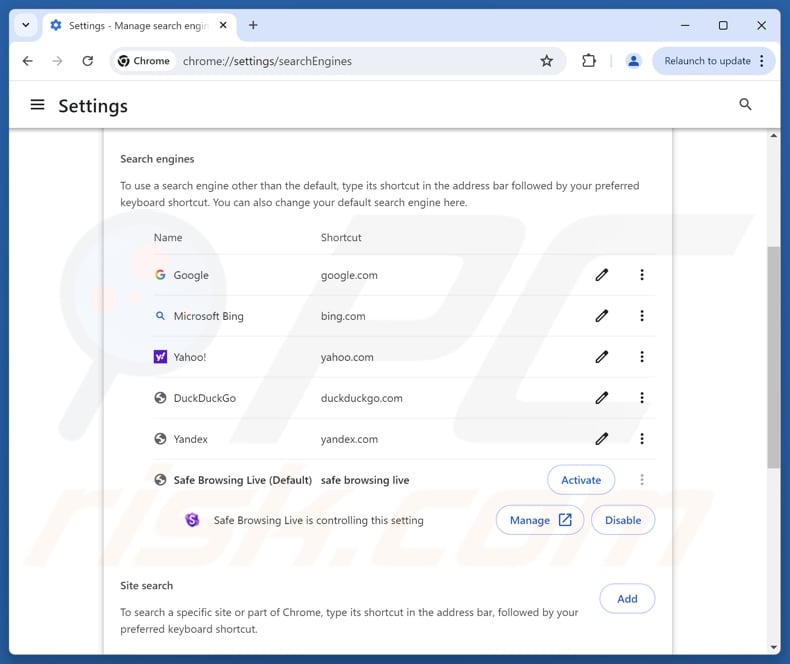
Task: Click the duckduckgo.com shortcut text
Action: [362, 398]
